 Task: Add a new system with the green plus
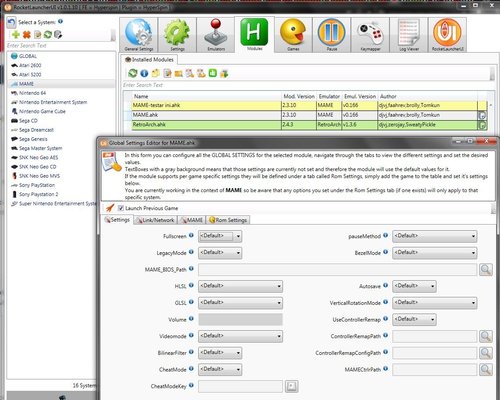point(16,34)
